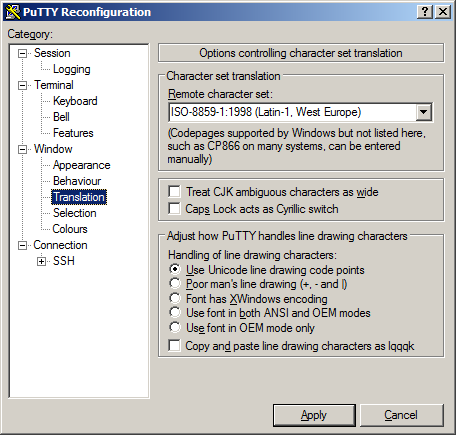
Task: Collapse the Session tree node
Action: click(22, 53)
